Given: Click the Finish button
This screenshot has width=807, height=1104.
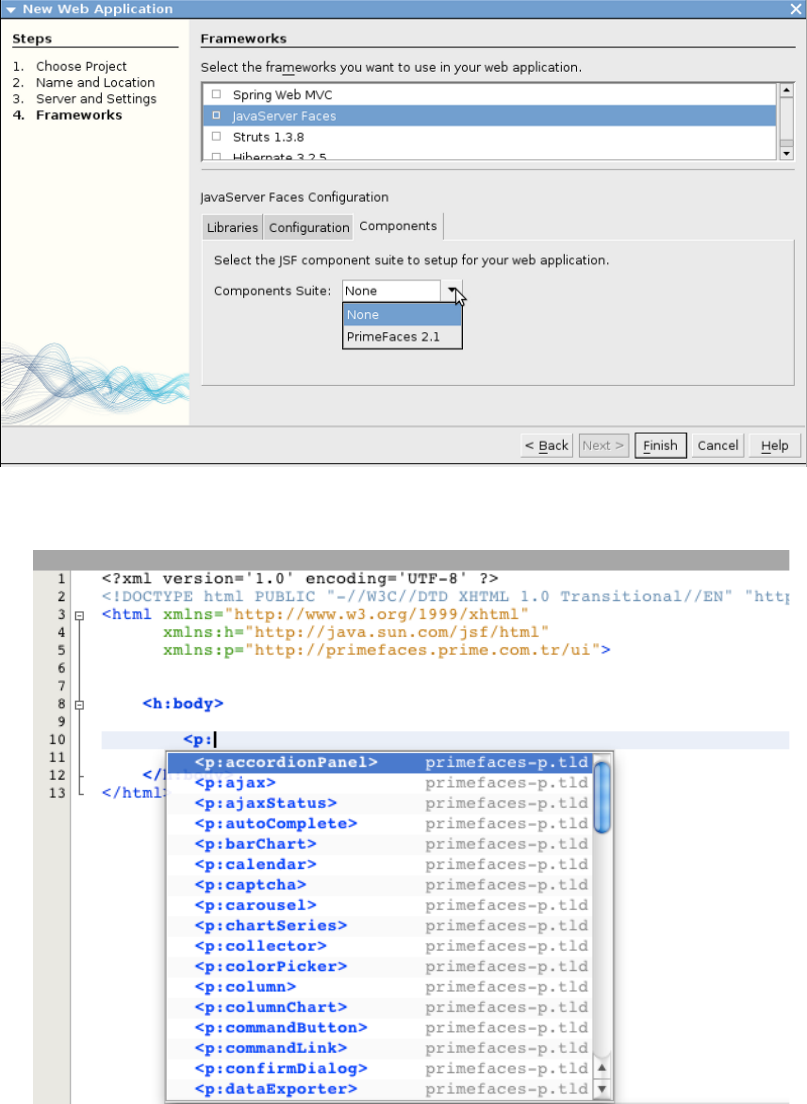Looking at the screenshot, I should 660,446.
